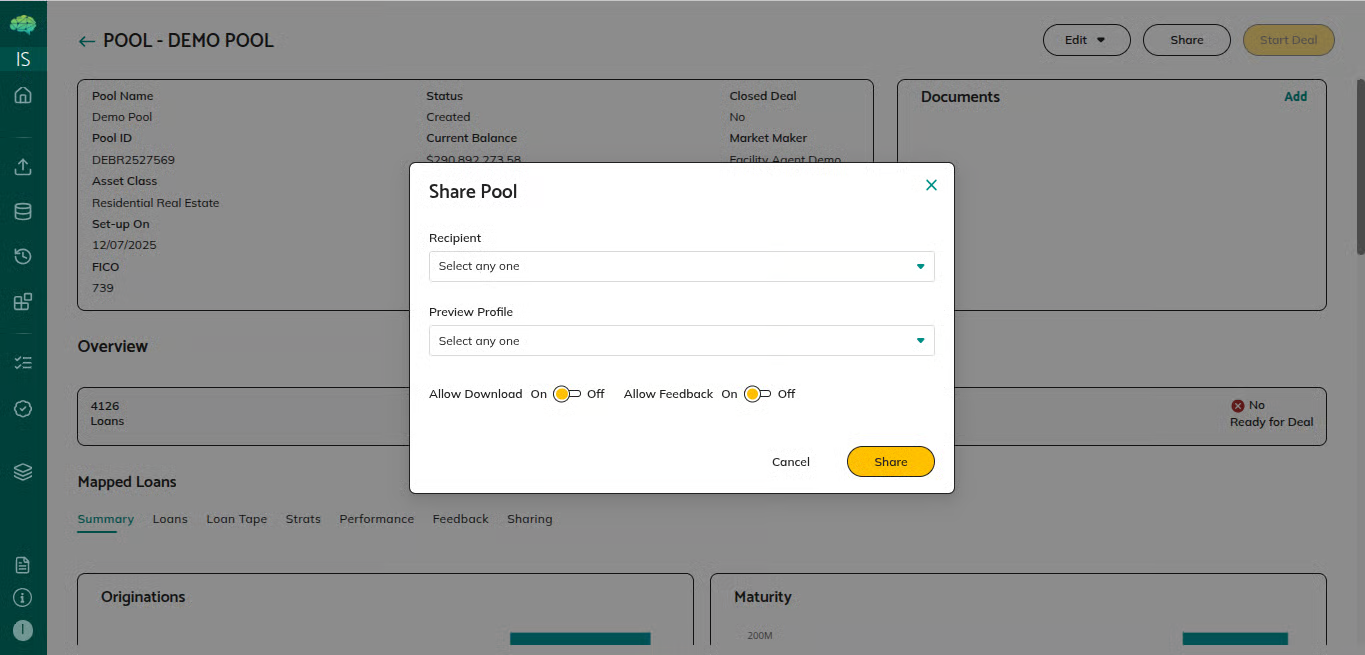
Task: Open the Edit dropdown button
Action: pyautogui.click(x=1086, y=40)
